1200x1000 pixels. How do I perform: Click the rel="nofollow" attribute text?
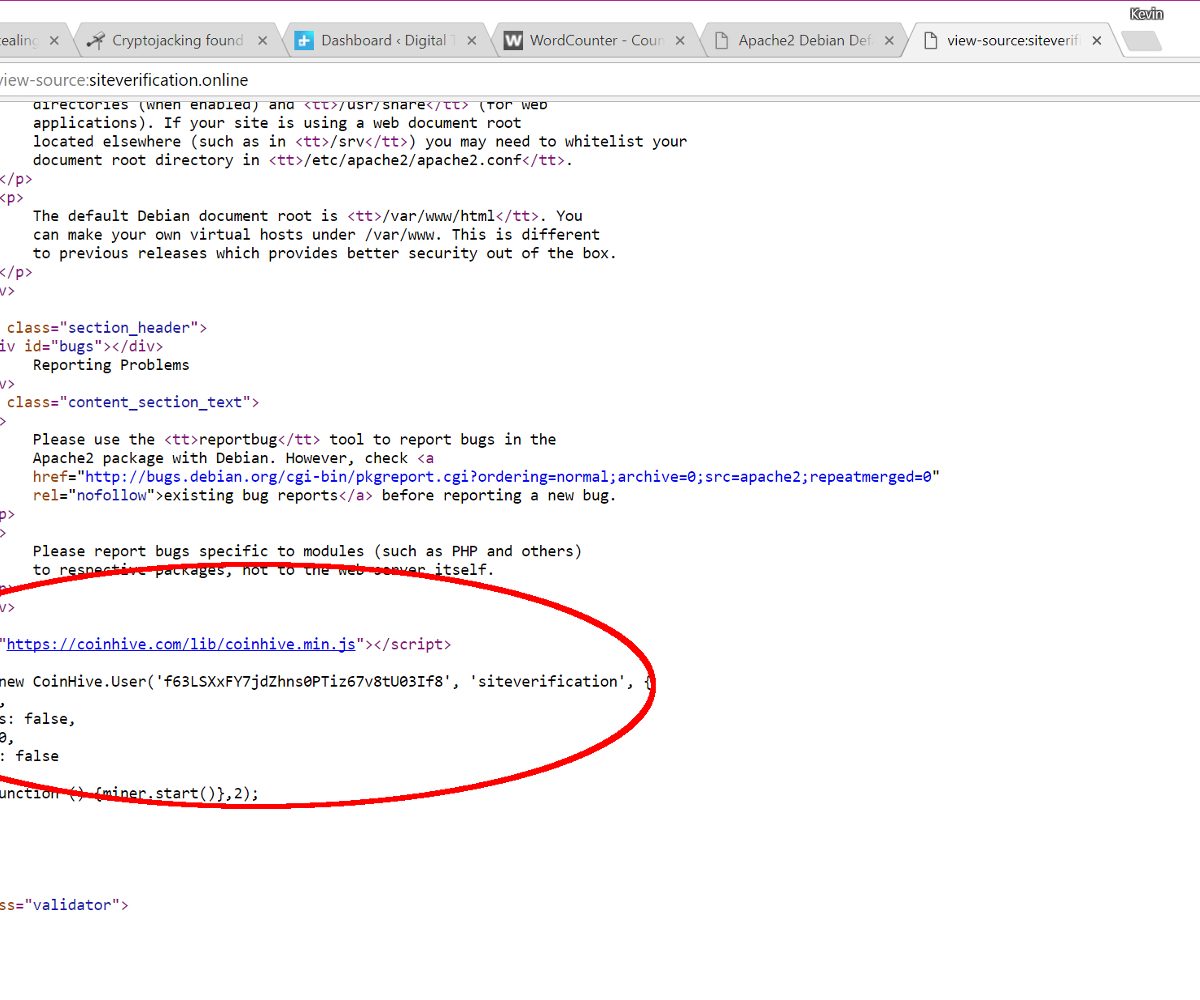pyautogui.click(x=94, y=496)
